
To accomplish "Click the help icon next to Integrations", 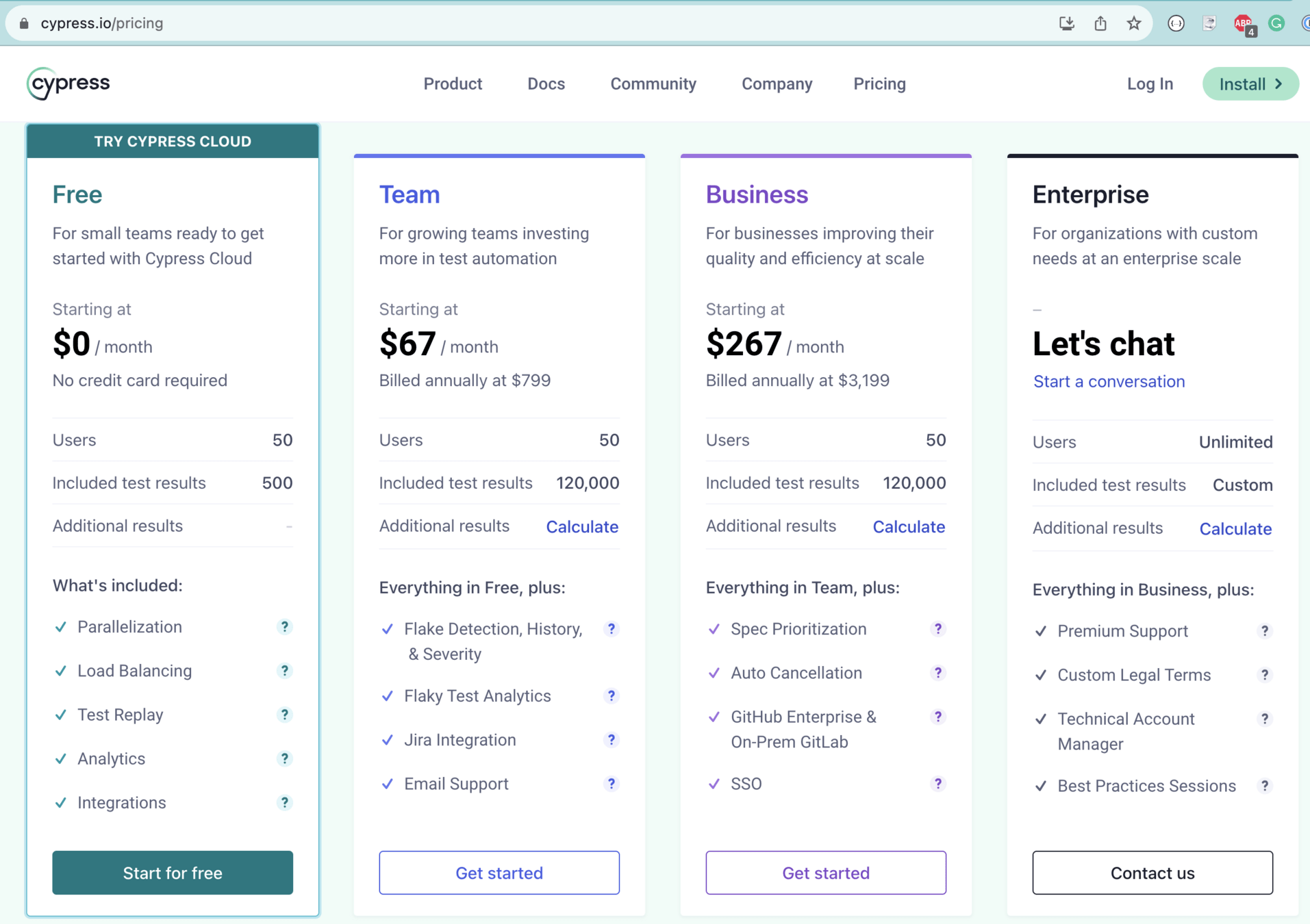I will [284, 802].
